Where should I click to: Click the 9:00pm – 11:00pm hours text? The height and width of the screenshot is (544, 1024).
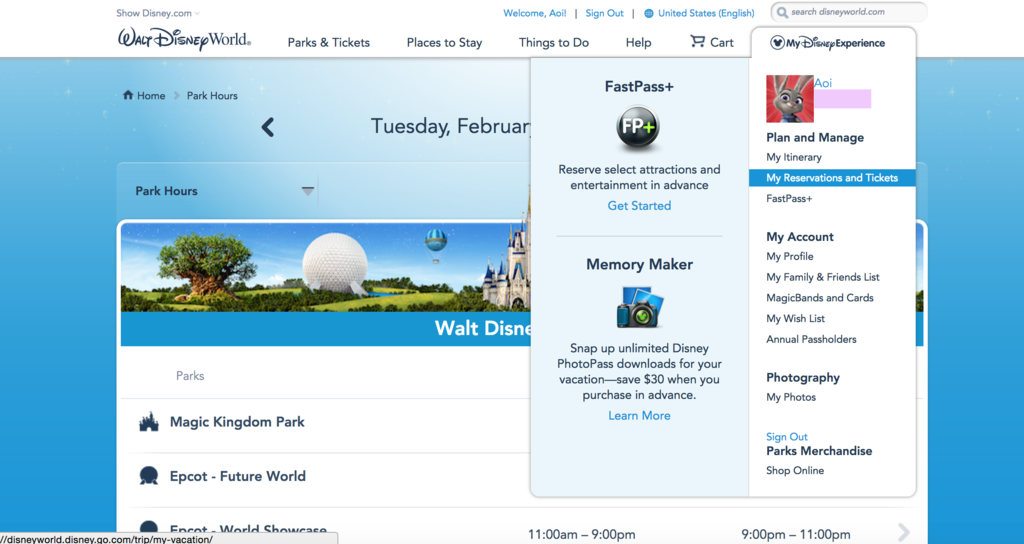[795, 535]
